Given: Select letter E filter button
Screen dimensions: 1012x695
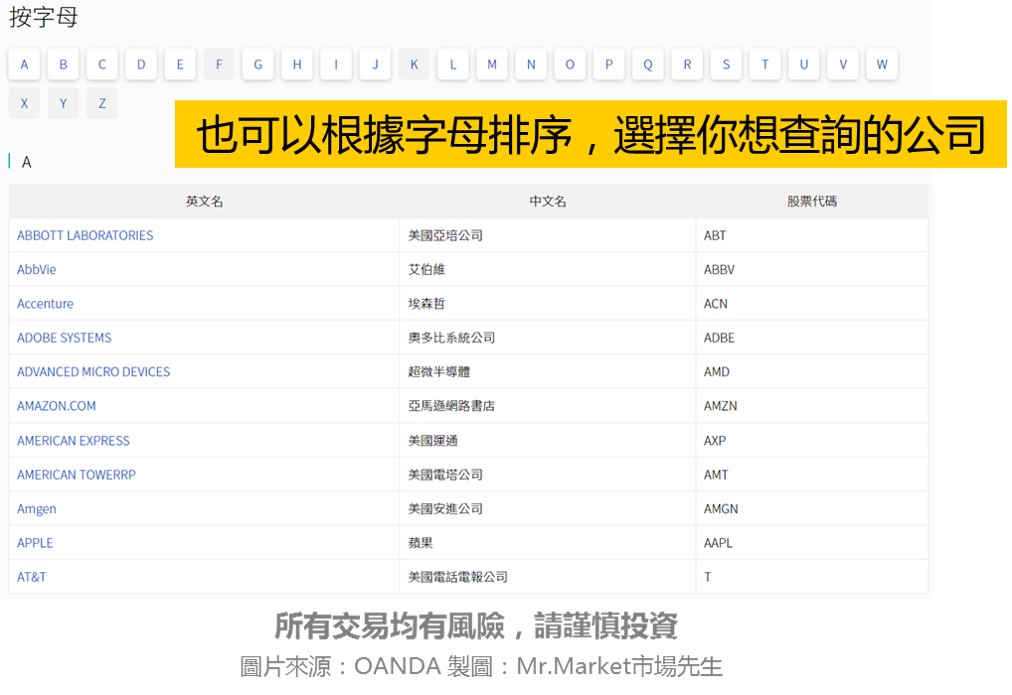Looking at the screenshot, I should (180, 64).
